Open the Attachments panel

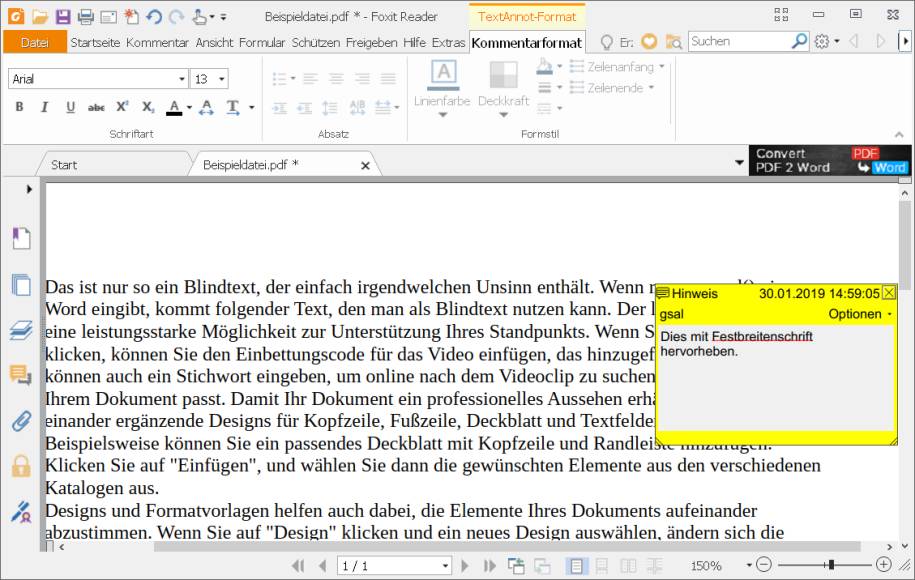[x=22, y=420]
